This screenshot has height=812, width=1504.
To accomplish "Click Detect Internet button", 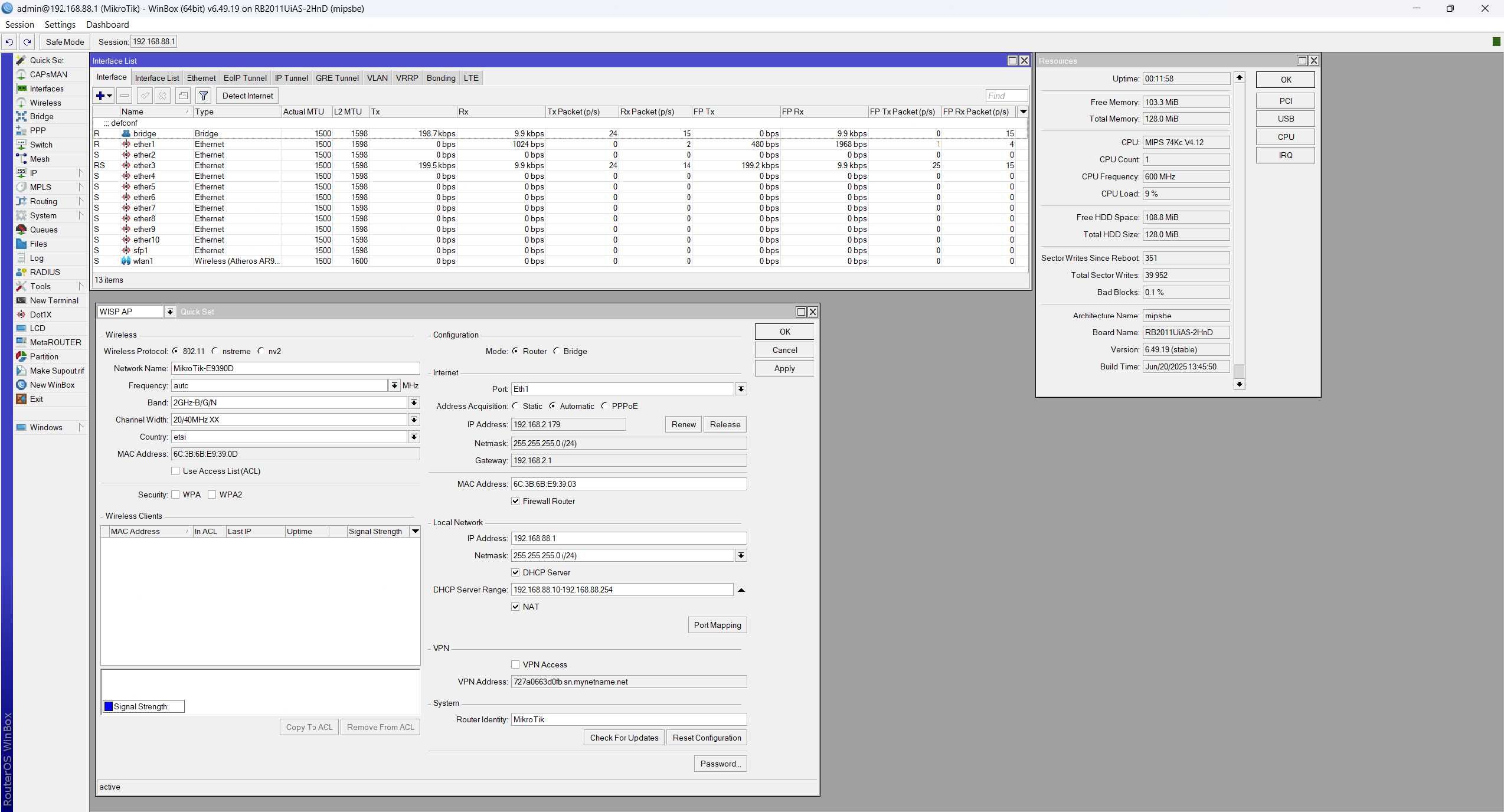I will tap(247, 96).
